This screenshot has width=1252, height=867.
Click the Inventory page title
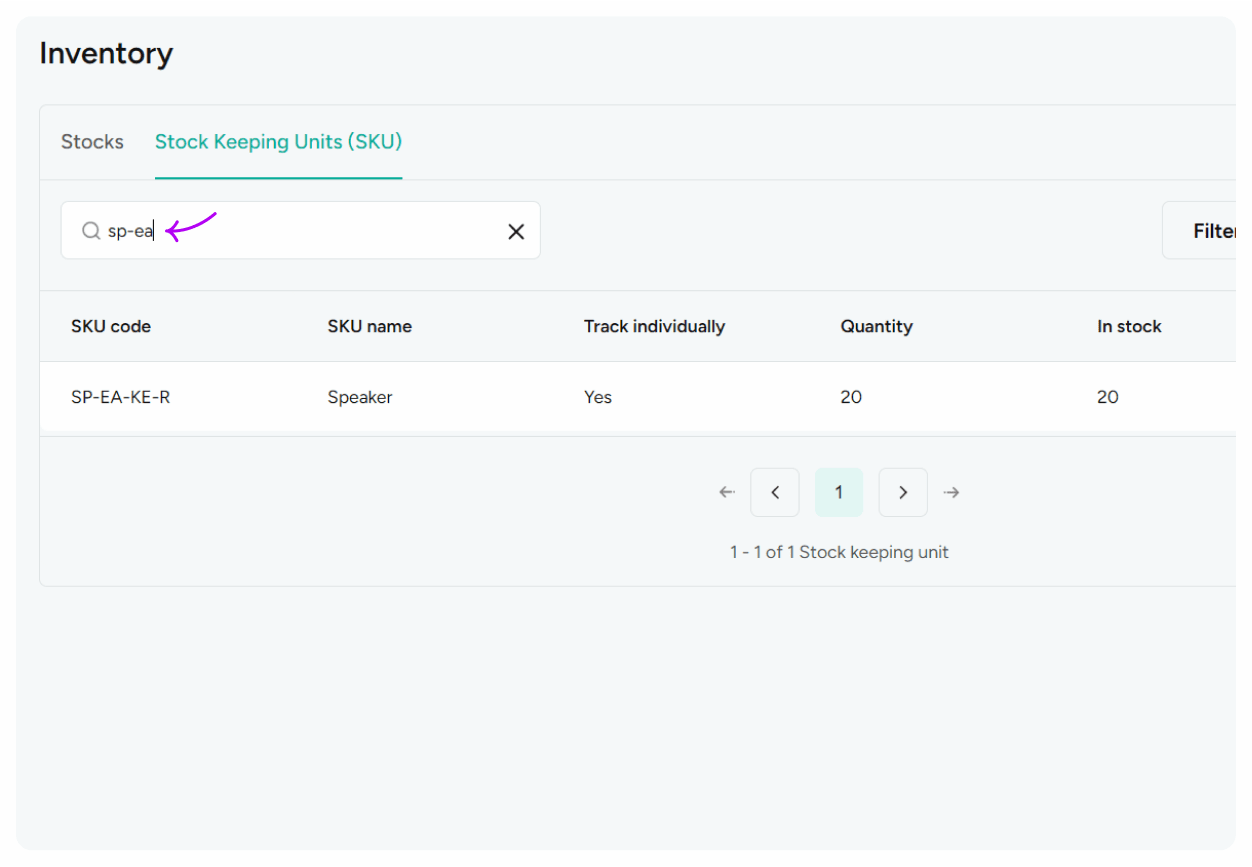click(x=106, y=53)
